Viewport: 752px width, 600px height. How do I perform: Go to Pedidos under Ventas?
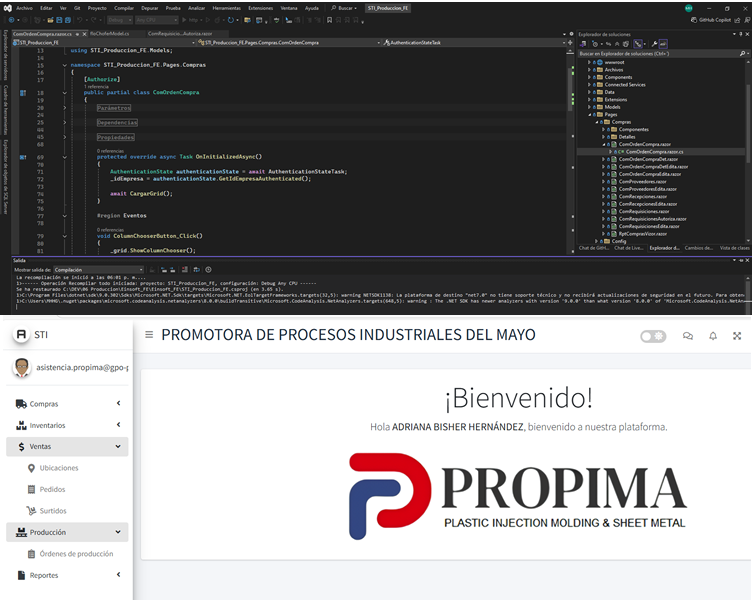[52, 489]
